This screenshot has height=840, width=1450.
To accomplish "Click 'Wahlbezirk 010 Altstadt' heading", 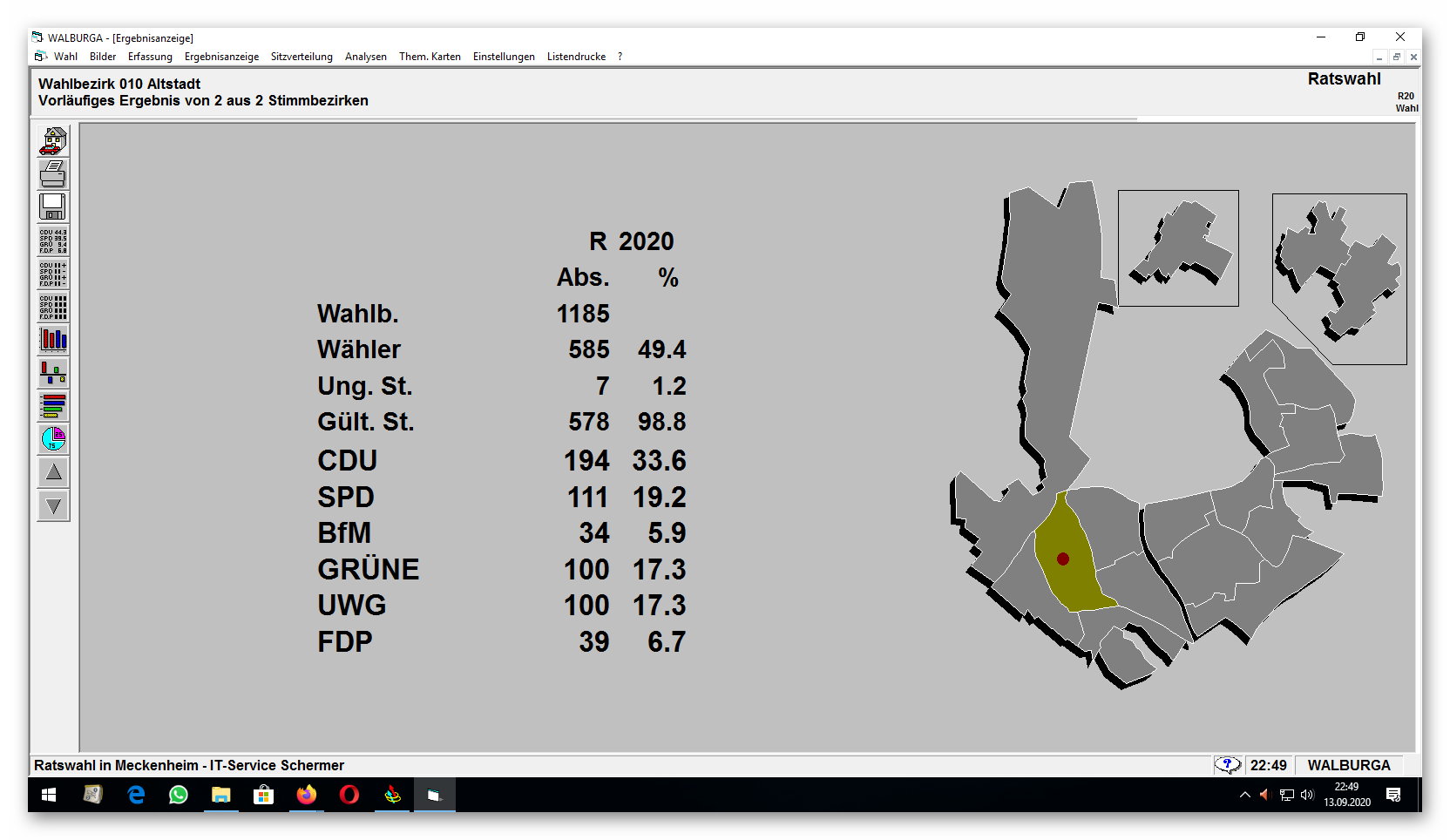I will (119, 84).
